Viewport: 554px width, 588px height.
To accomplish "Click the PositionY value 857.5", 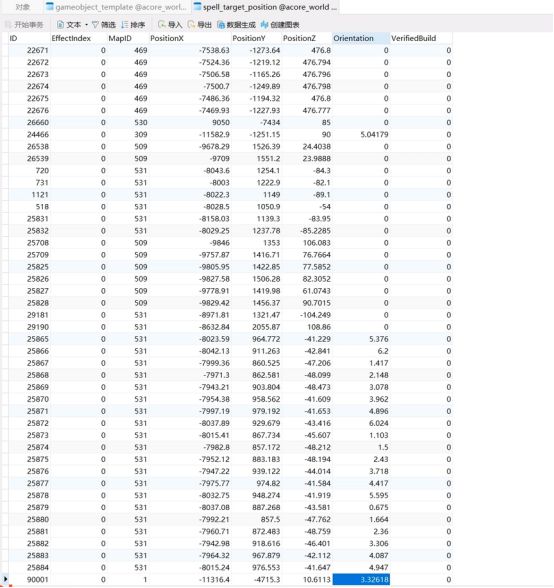I will 269,519.
